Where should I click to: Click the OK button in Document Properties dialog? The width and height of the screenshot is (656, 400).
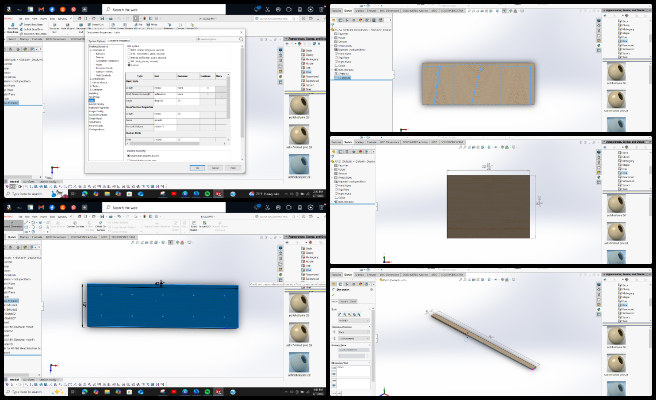point(197,168)
